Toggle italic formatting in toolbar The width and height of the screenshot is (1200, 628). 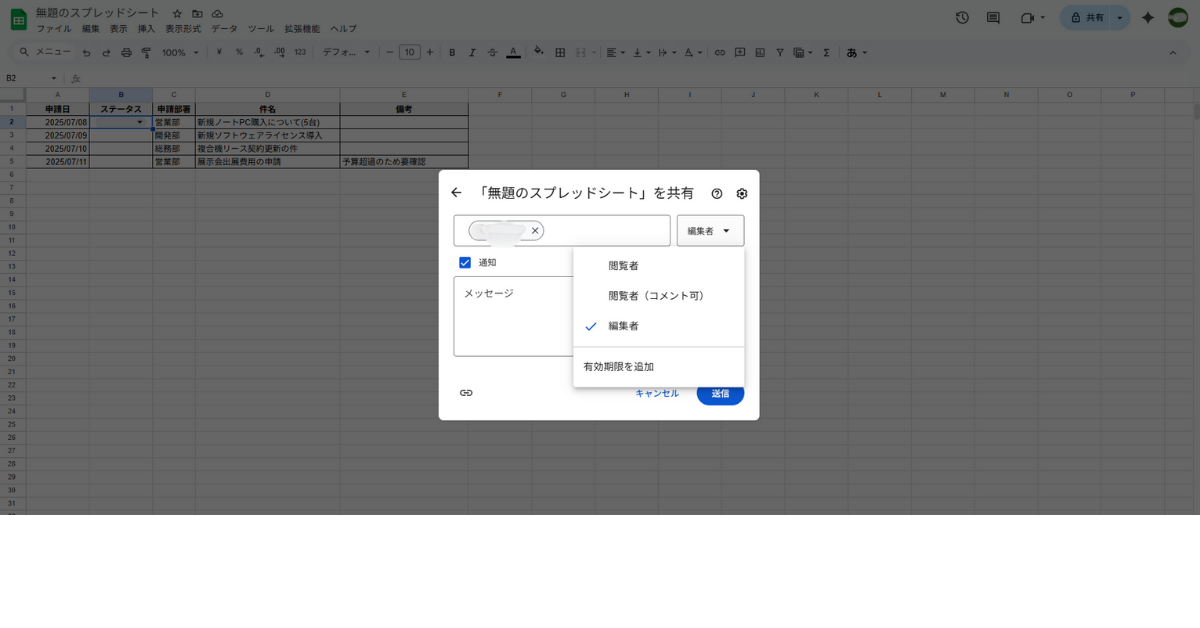[x=472, y=52]
